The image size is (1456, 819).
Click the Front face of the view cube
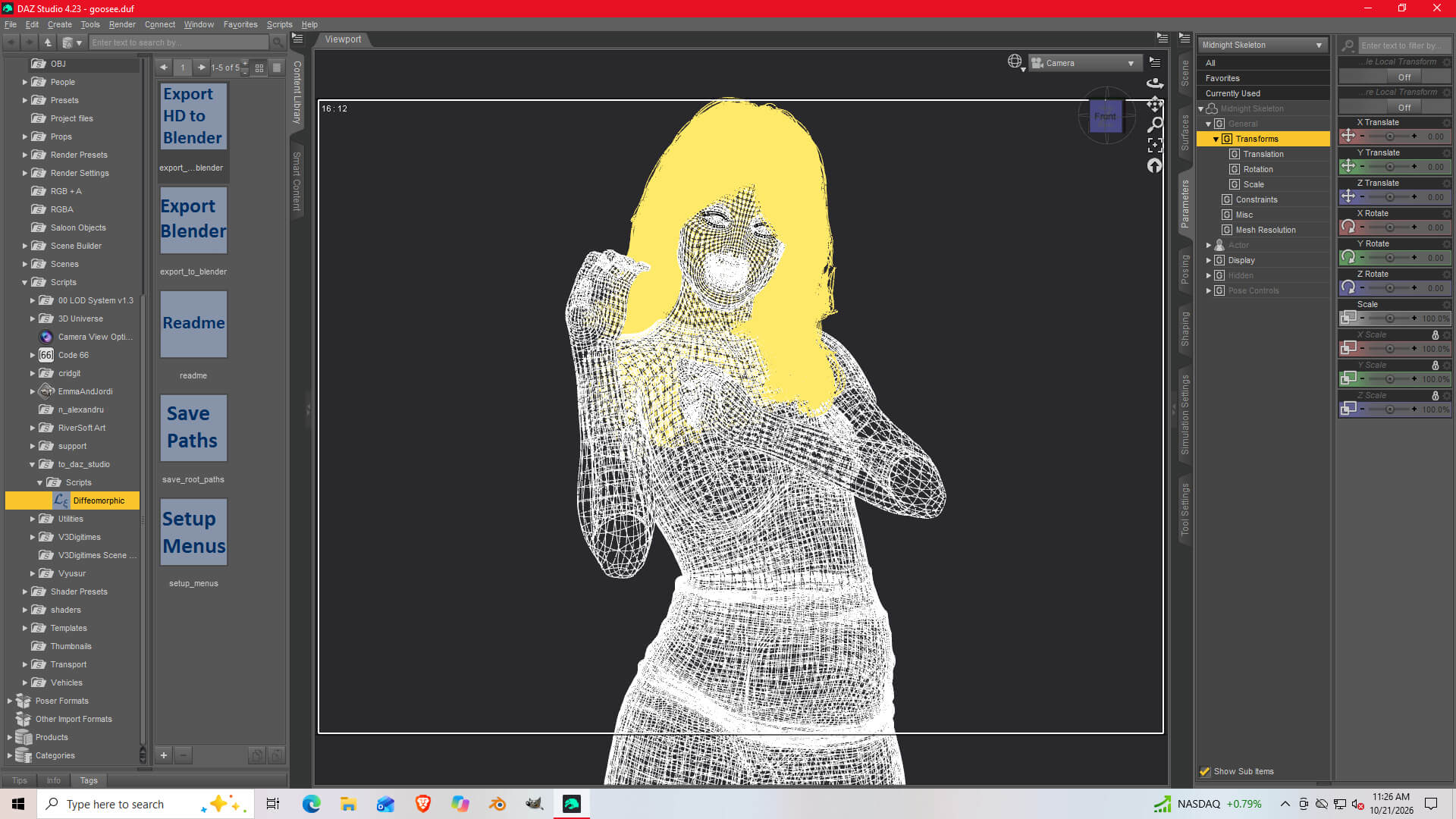(1105, 117)
